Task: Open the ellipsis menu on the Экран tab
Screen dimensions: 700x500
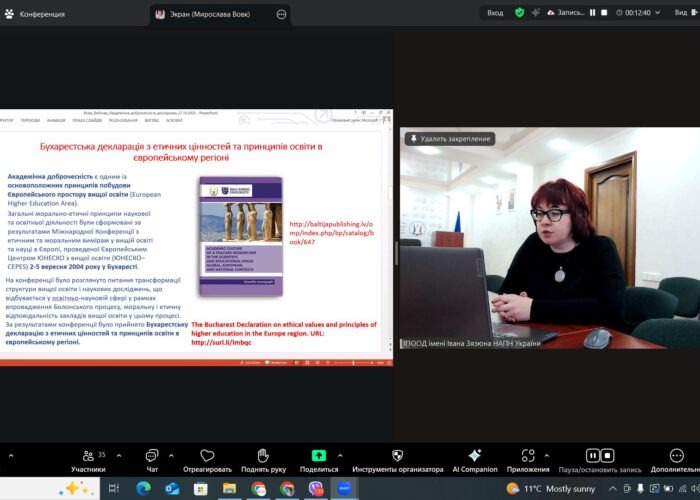Action: pos(281,14)
